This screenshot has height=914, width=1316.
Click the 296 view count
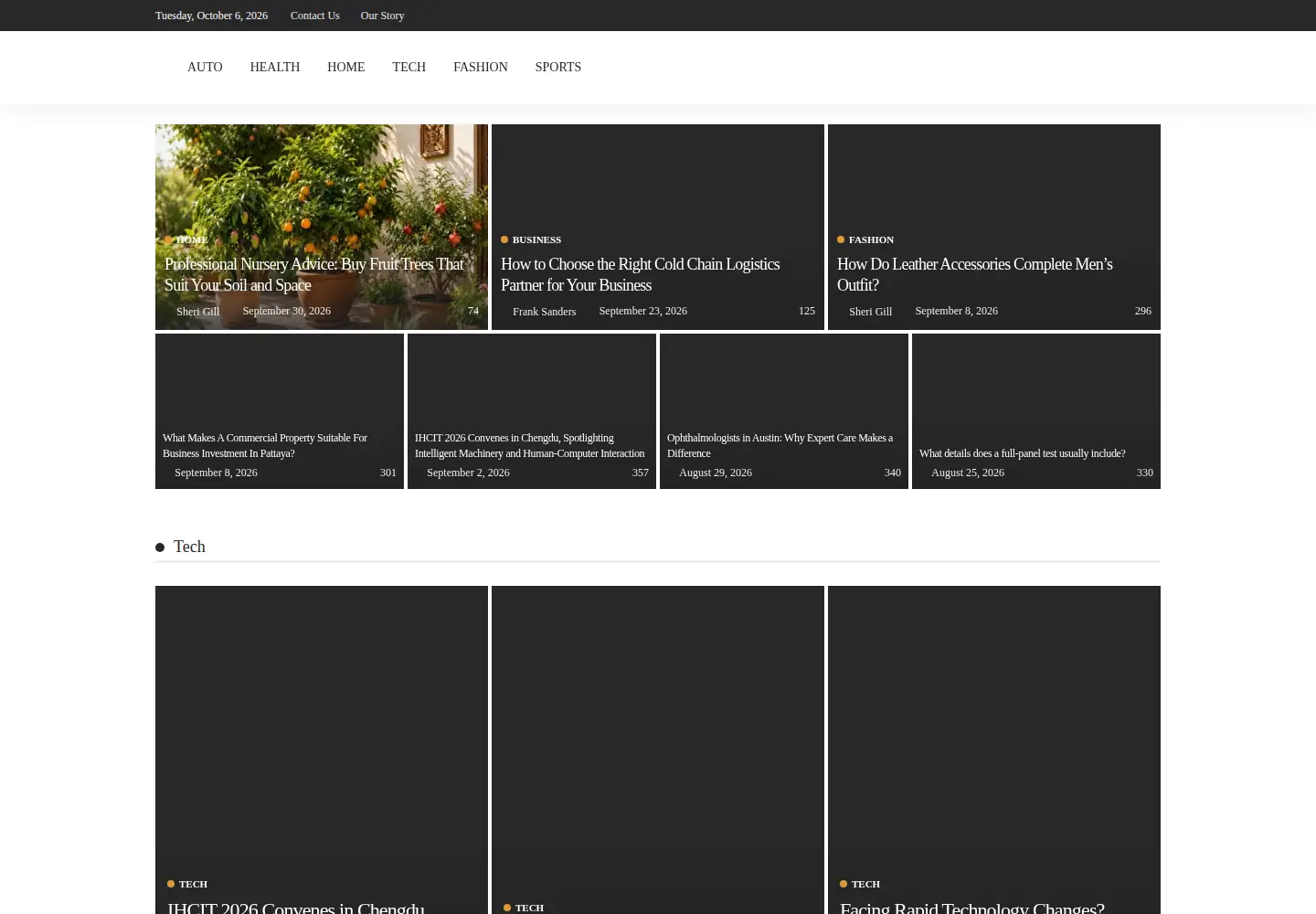[1142, 311]
